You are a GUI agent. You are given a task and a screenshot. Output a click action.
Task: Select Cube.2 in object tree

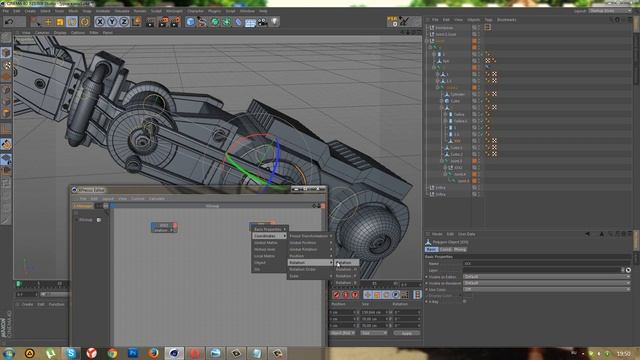pos(456,154)
